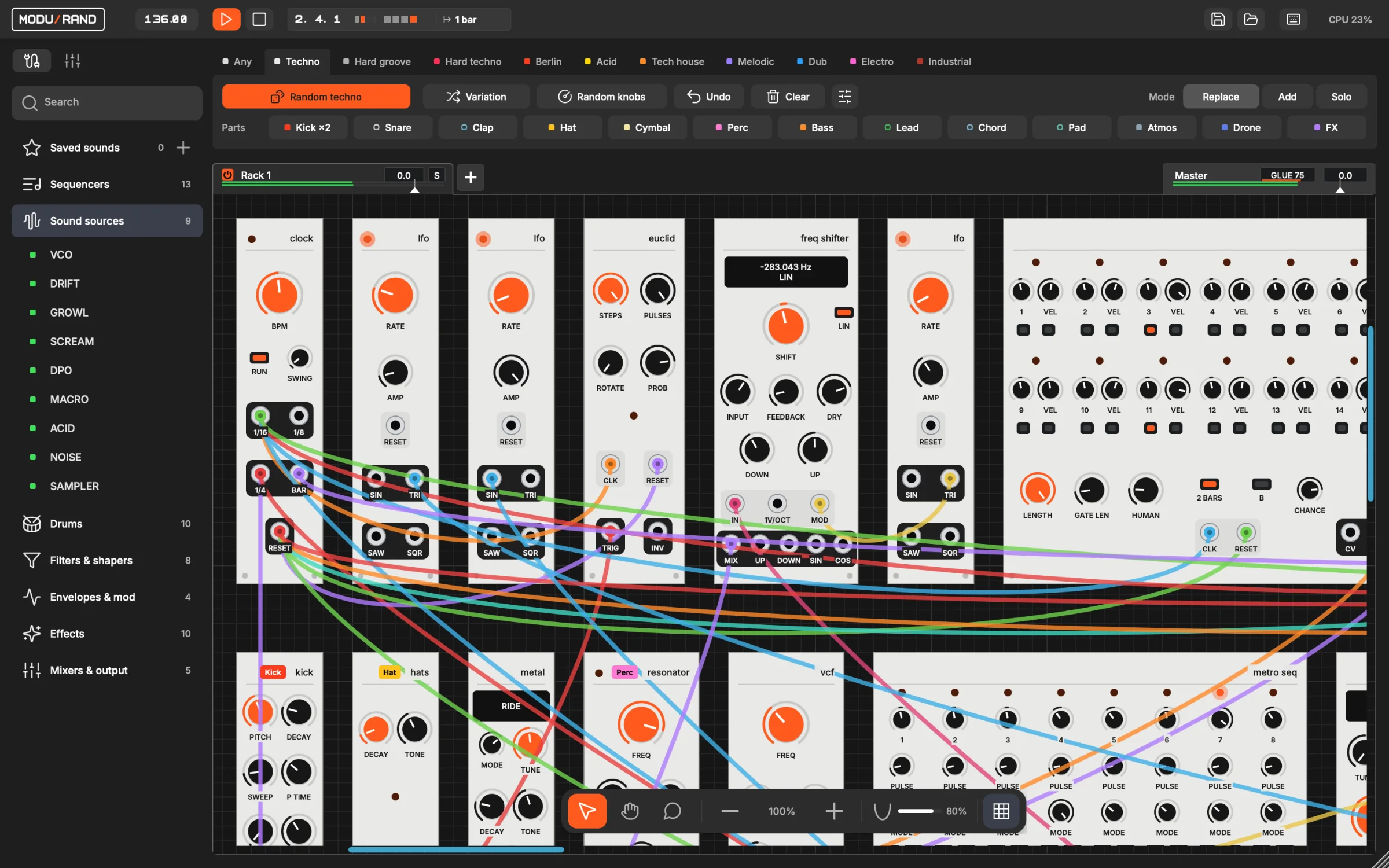Toggle Rack 1 power icon
This screenshot has width=1389, height=868.
228,175
